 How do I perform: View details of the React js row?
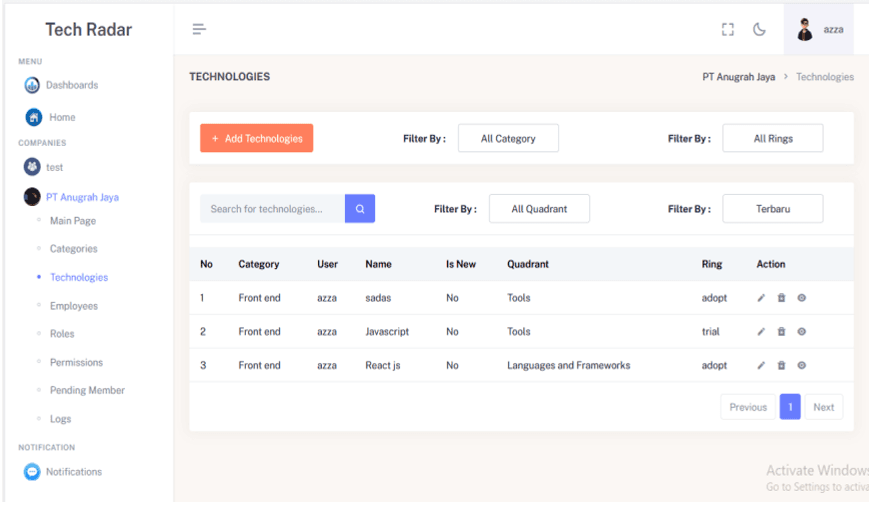[x=801, y=365]
